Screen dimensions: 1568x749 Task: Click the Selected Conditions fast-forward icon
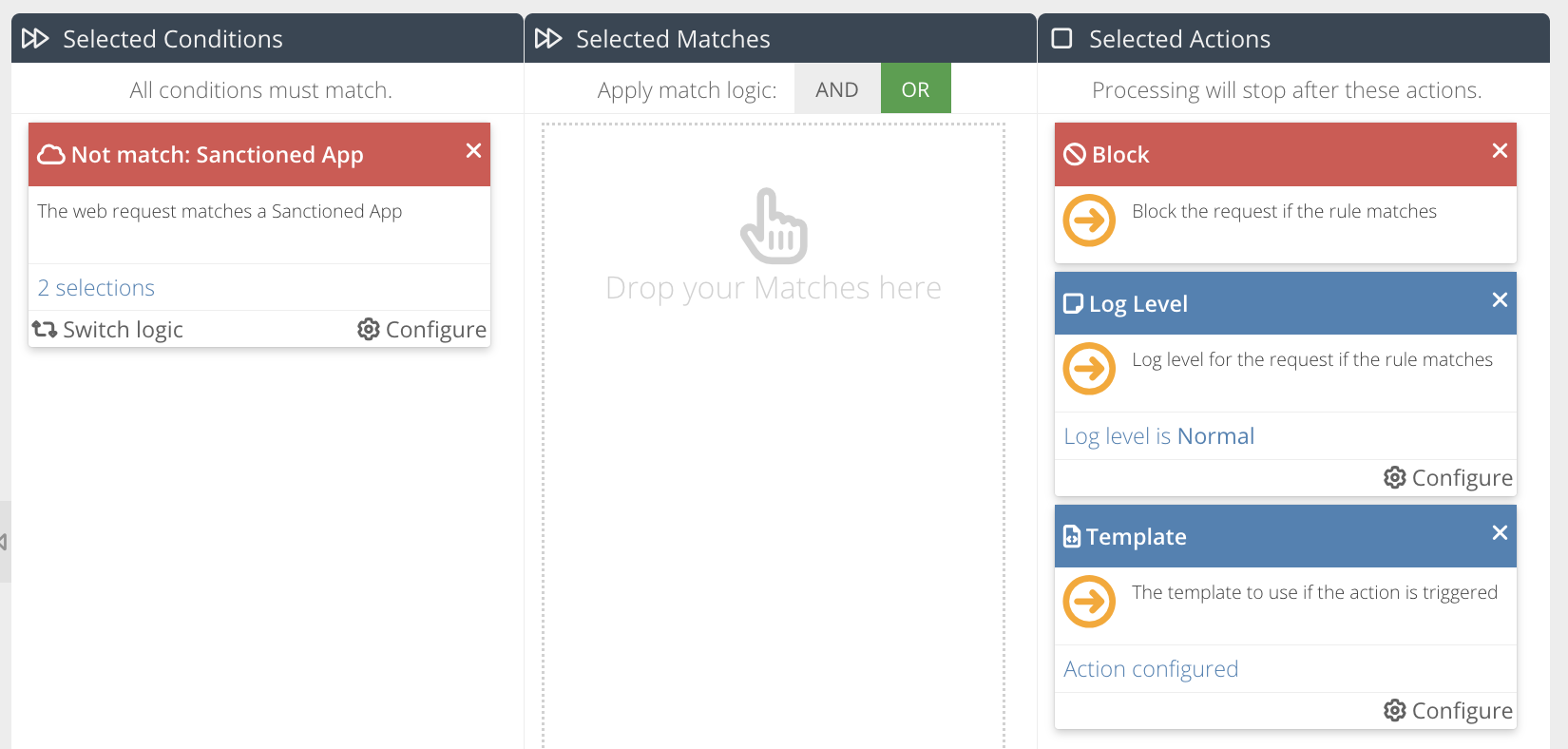pos(35,39)
